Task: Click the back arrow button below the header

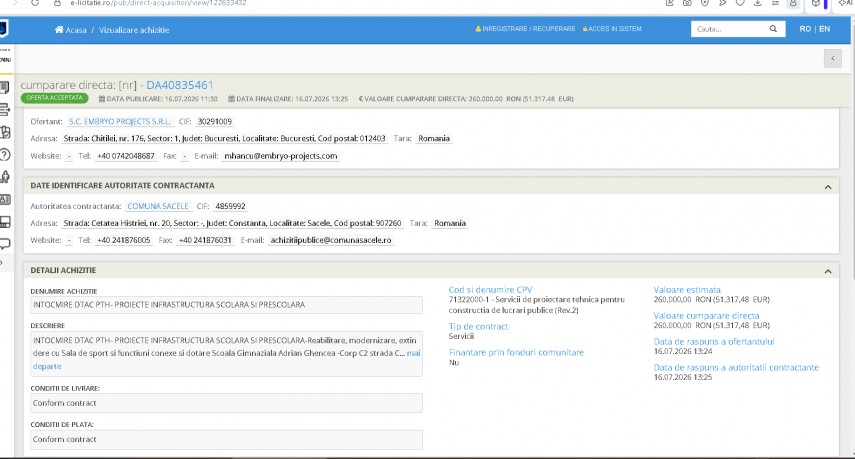Action: pos(833,58)
